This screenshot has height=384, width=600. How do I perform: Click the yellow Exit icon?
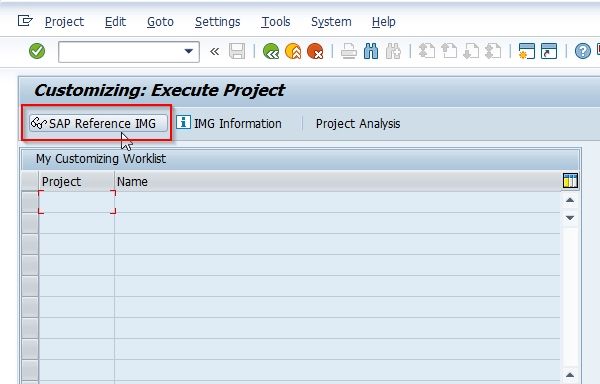pos(293,51)
